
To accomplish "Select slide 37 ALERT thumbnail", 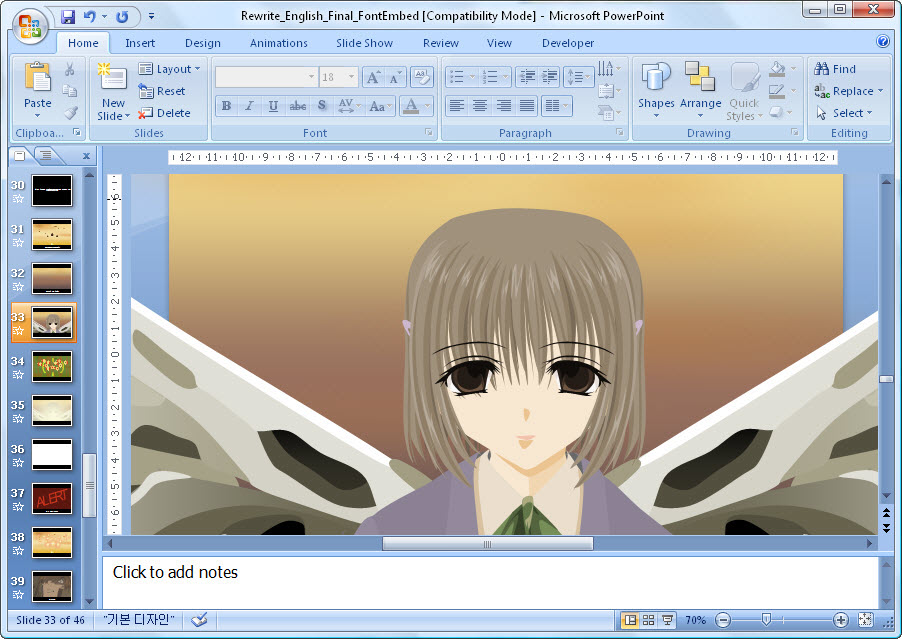I will coord(52,499).
